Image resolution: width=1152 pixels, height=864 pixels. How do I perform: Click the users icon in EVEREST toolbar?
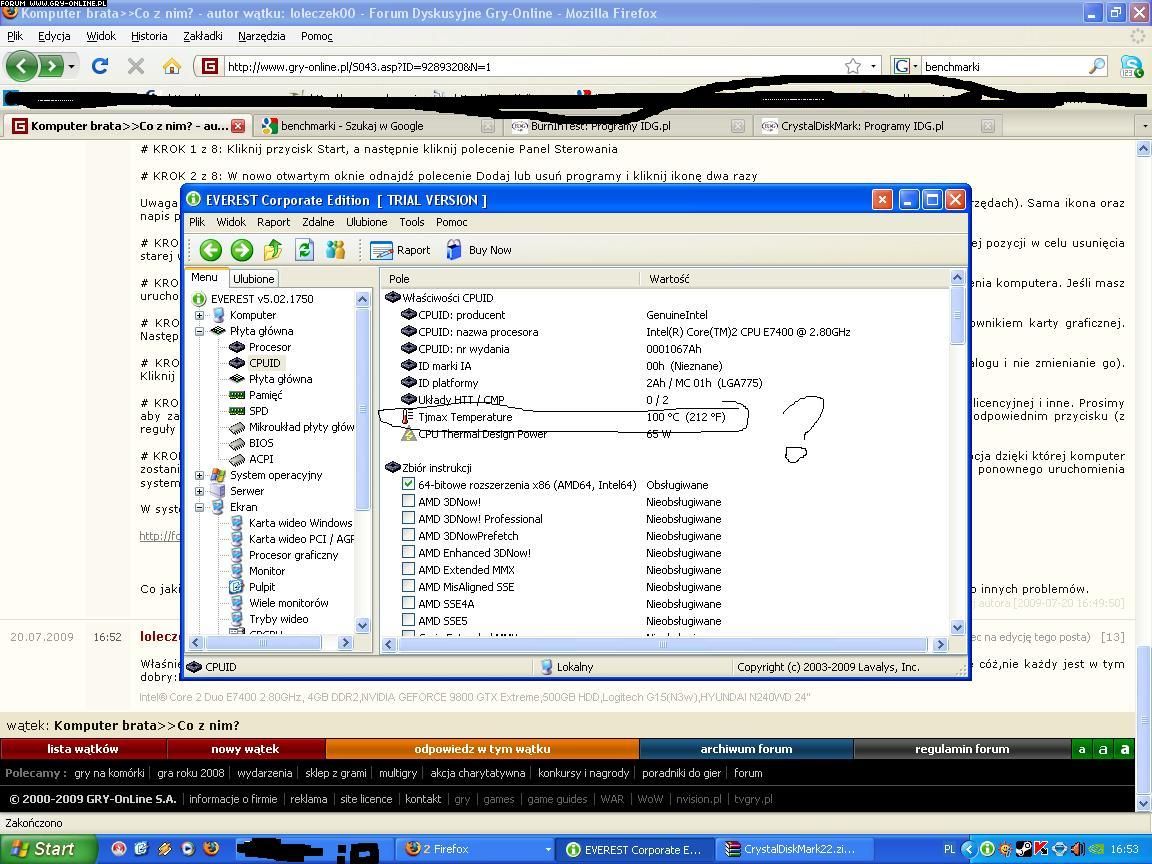pyautogui.click(x=335, y=250)
